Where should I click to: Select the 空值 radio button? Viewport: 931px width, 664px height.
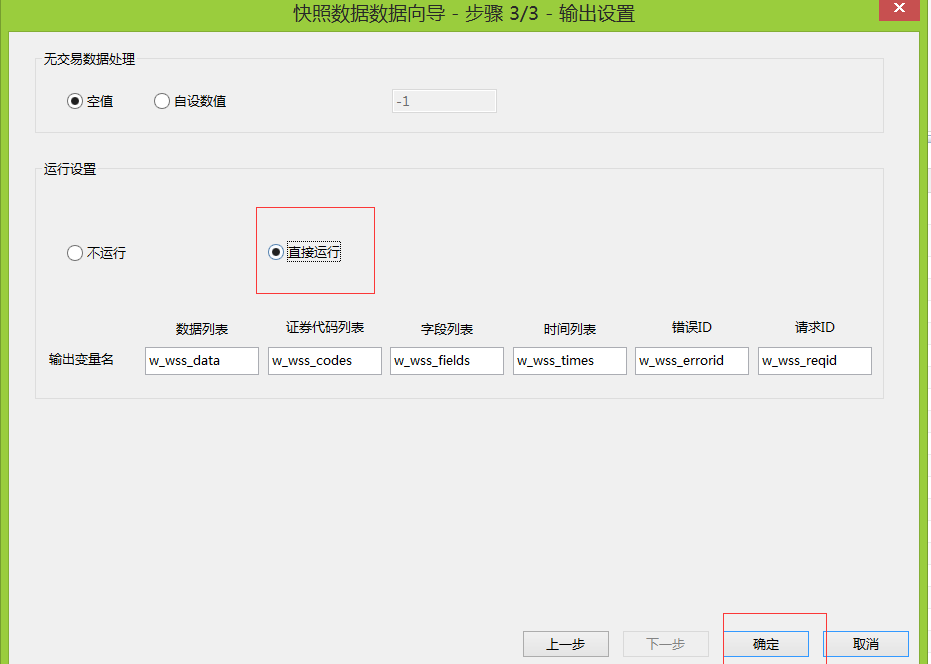click(x=75, y=101)
